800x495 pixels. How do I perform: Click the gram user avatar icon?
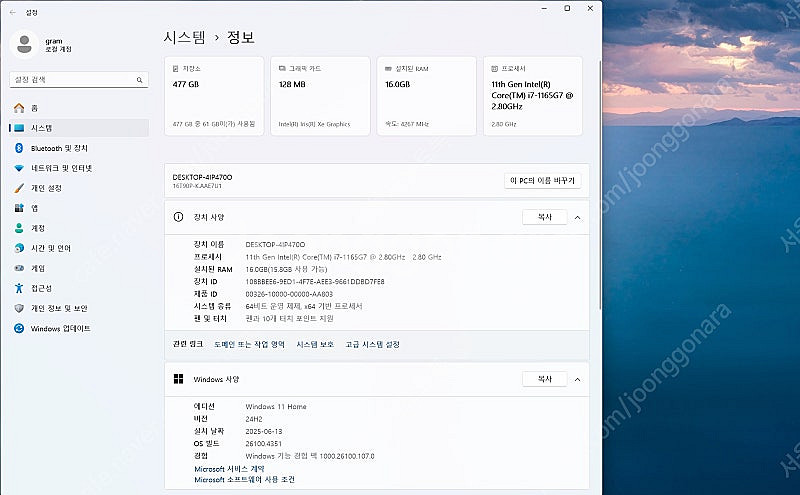pos(24,45)
